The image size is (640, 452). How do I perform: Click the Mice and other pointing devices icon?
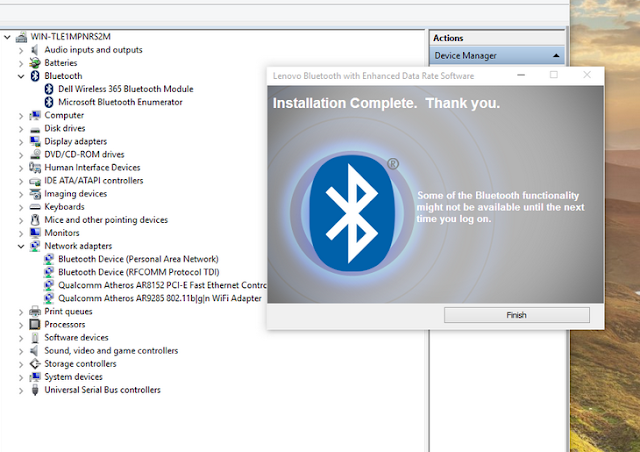point(35,220)
